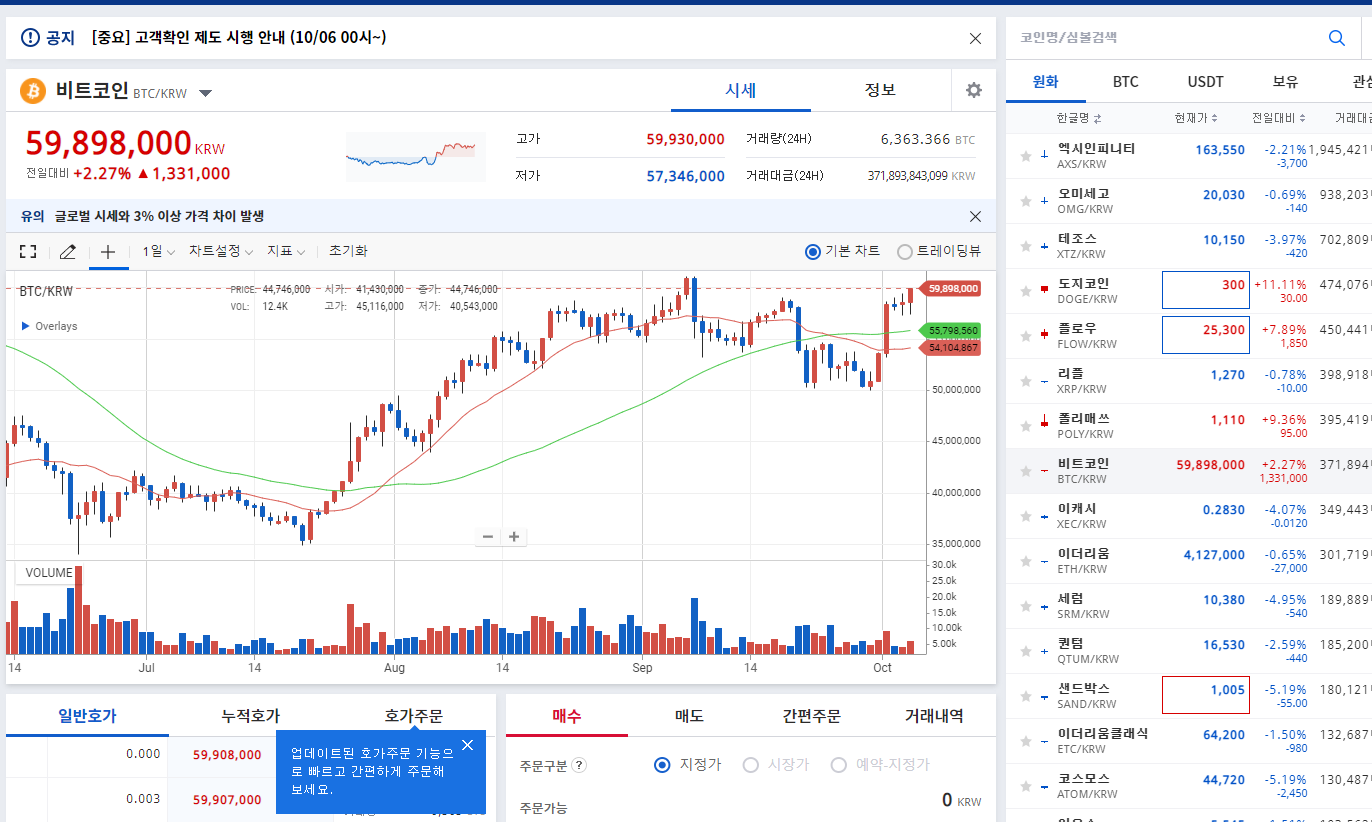Open the 지표 indicators dropdown
This screenshot has height=822, width=1372.
(x=286, y=251)
